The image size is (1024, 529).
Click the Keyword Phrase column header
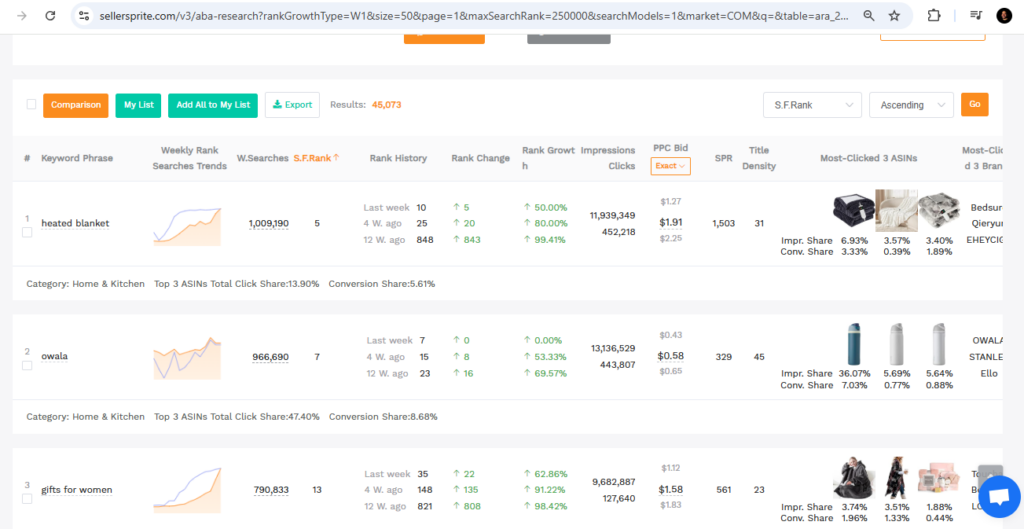[x=77, y=158]
